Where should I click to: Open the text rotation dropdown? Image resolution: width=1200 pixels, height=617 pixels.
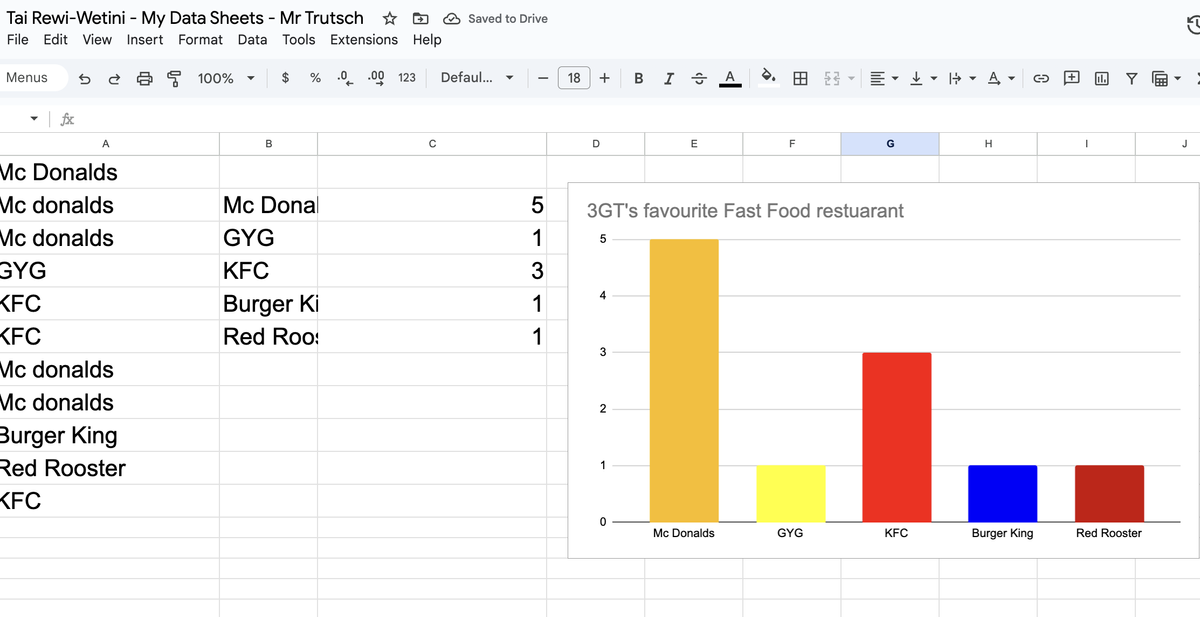(1000, 78)
